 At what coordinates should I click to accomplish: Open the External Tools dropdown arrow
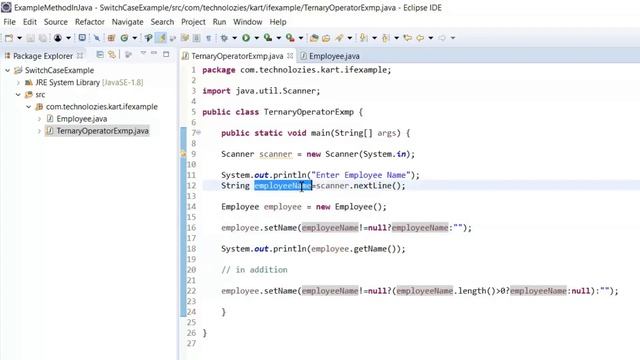301,38
